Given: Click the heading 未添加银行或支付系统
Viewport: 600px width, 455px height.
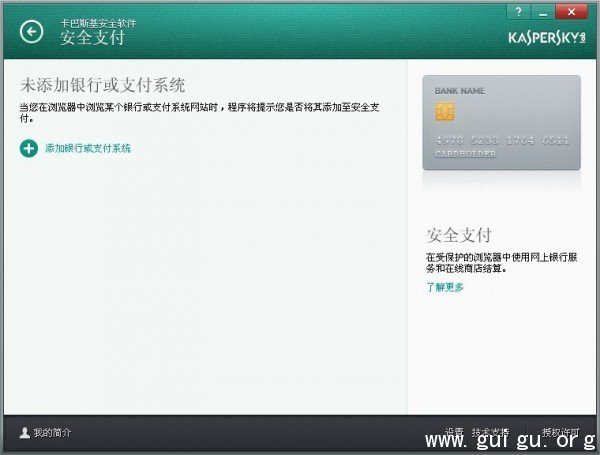Looking at the screenshot, I should pyautogui.click(x=103, y=85).
